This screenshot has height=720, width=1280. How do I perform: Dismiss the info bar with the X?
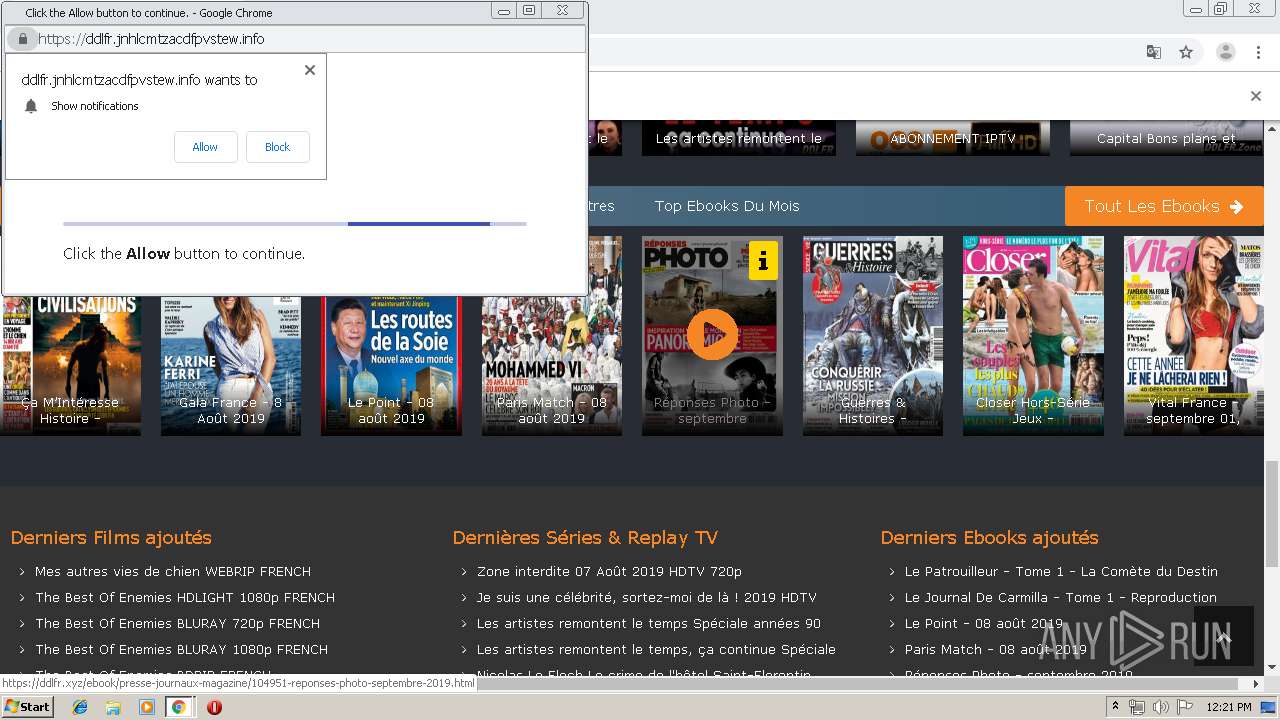click(1256, 96)
